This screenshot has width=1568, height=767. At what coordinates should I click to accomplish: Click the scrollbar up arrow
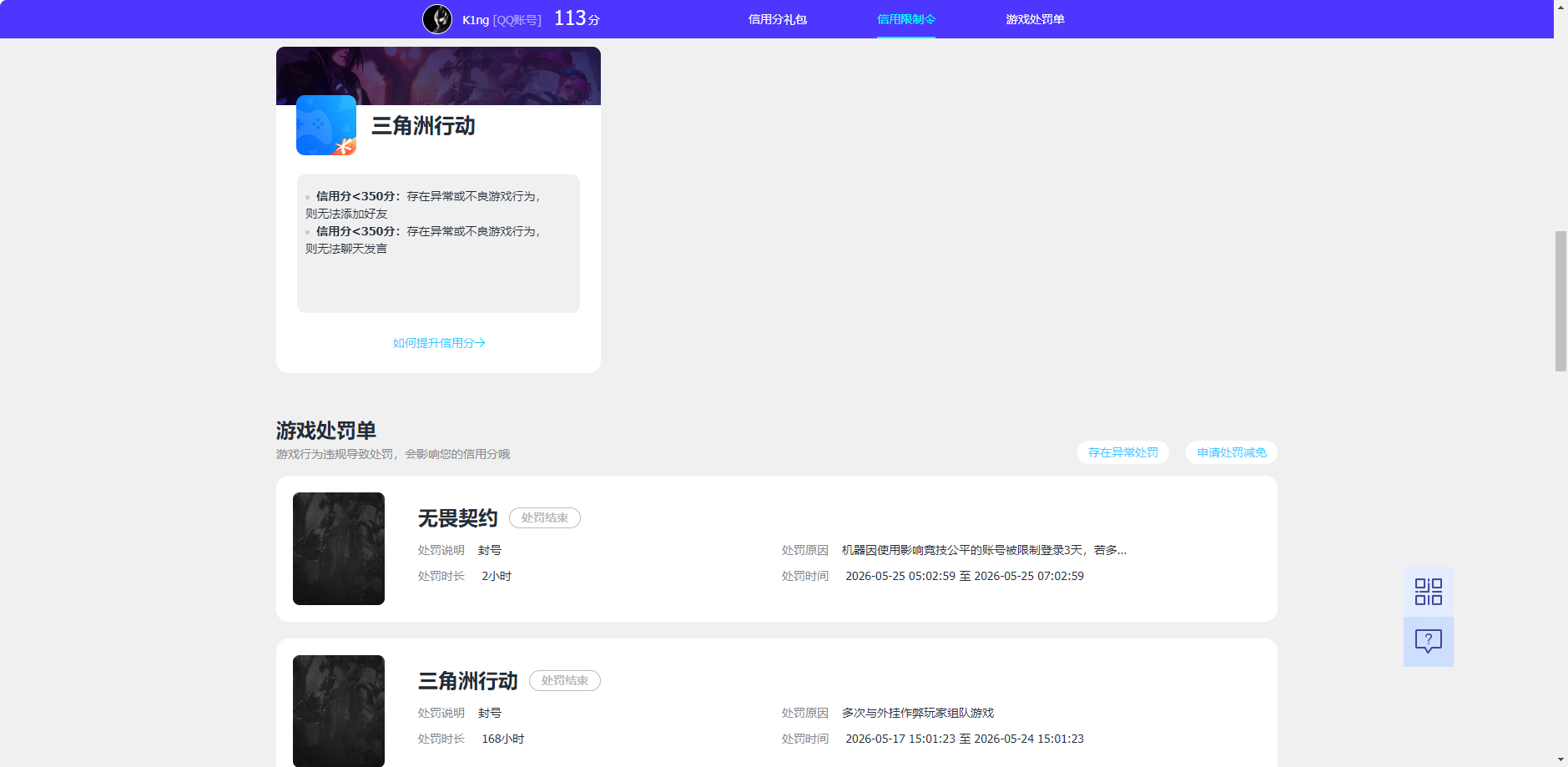[x=1560, y=6]
